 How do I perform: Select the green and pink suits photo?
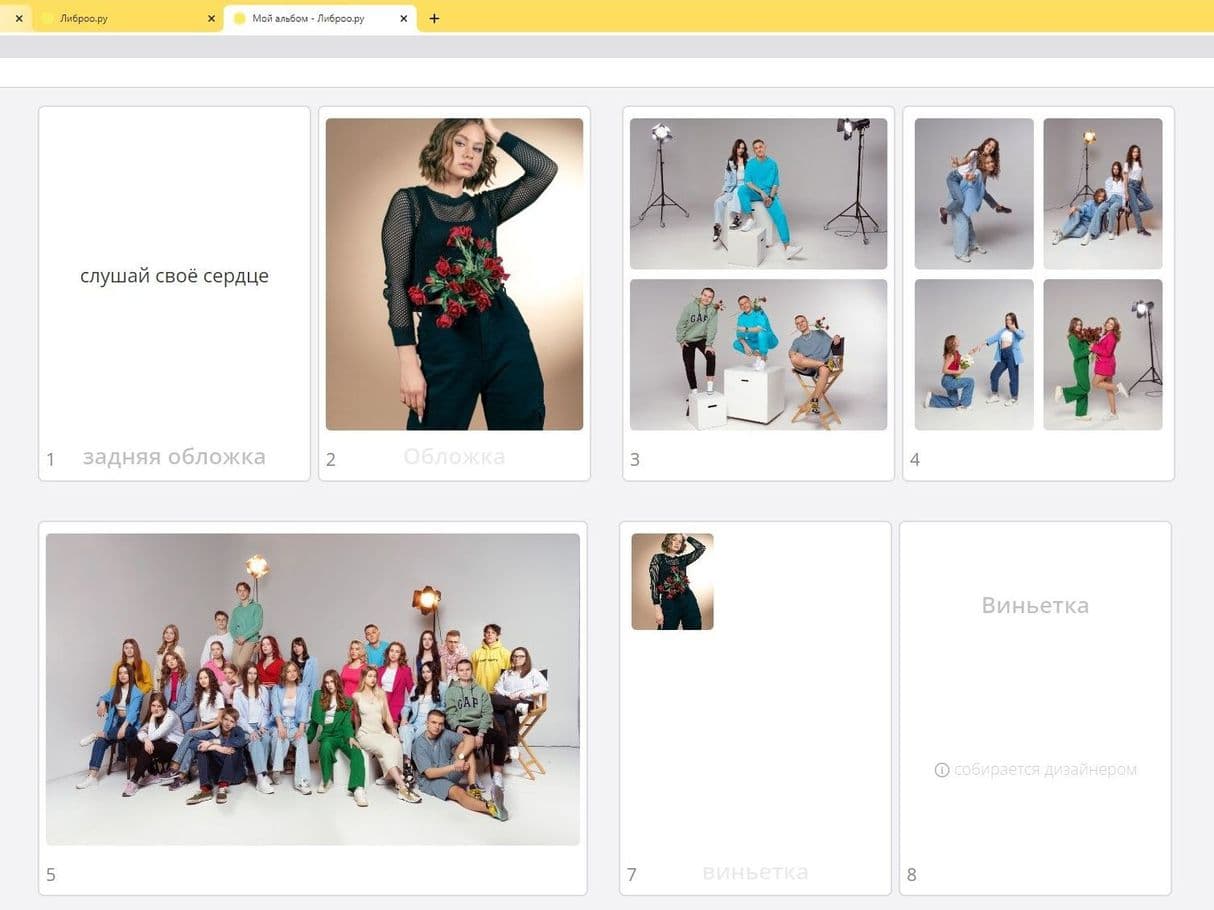1102,354
